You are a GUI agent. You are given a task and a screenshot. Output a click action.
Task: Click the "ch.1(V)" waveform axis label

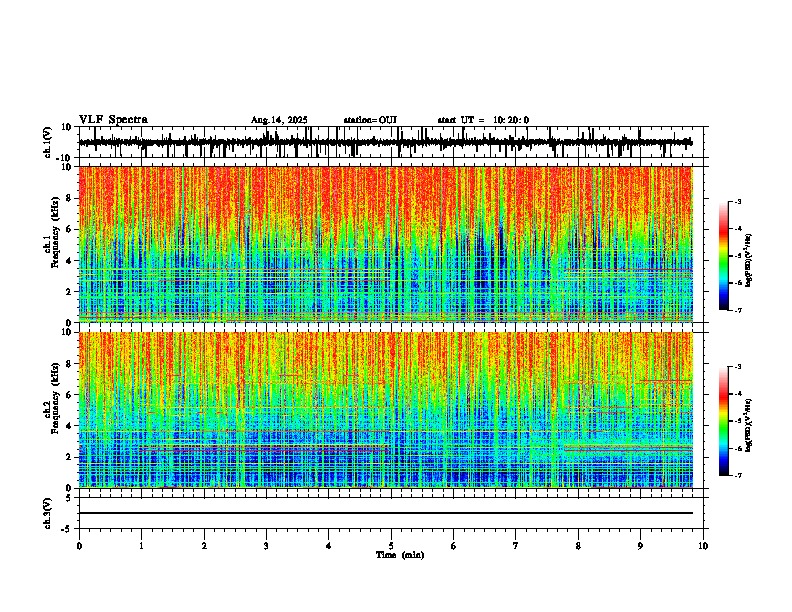pos(48,142)
